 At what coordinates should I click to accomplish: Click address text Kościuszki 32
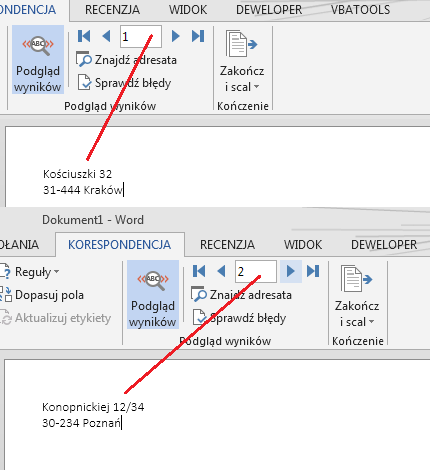point(77,174)
